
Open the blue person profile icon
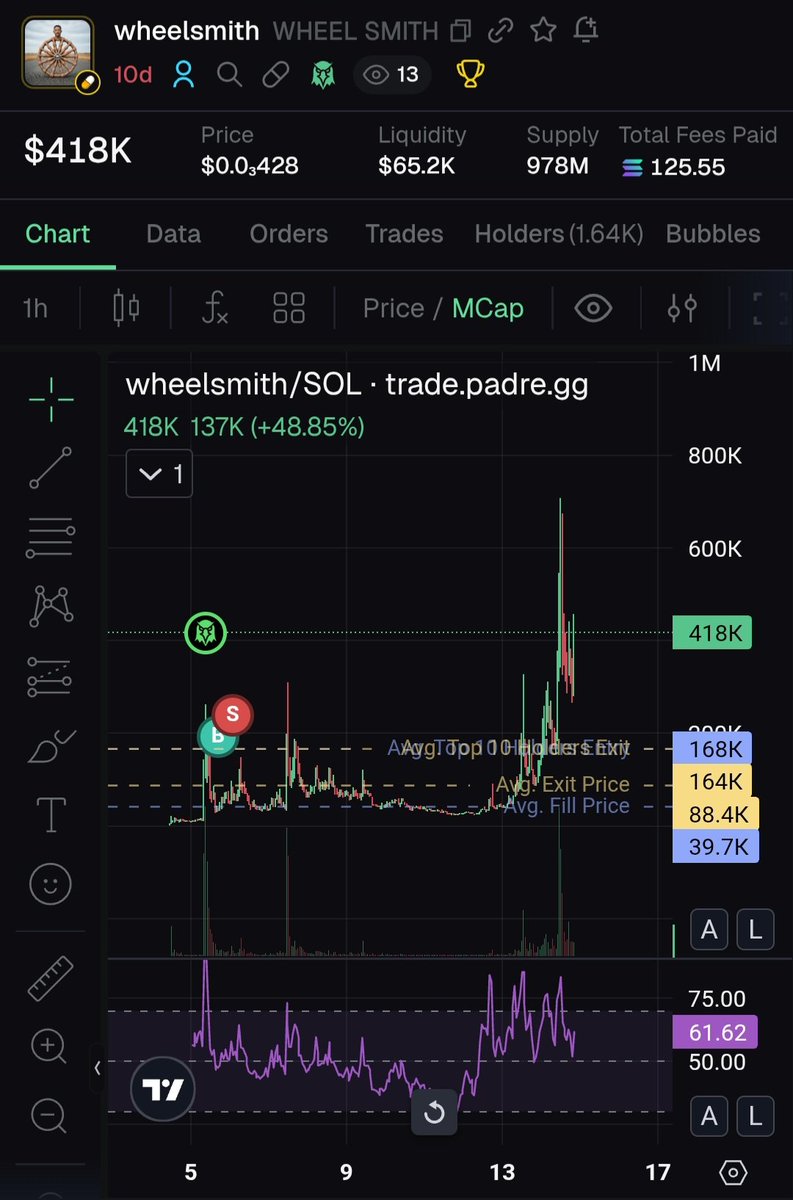[183, 74]
